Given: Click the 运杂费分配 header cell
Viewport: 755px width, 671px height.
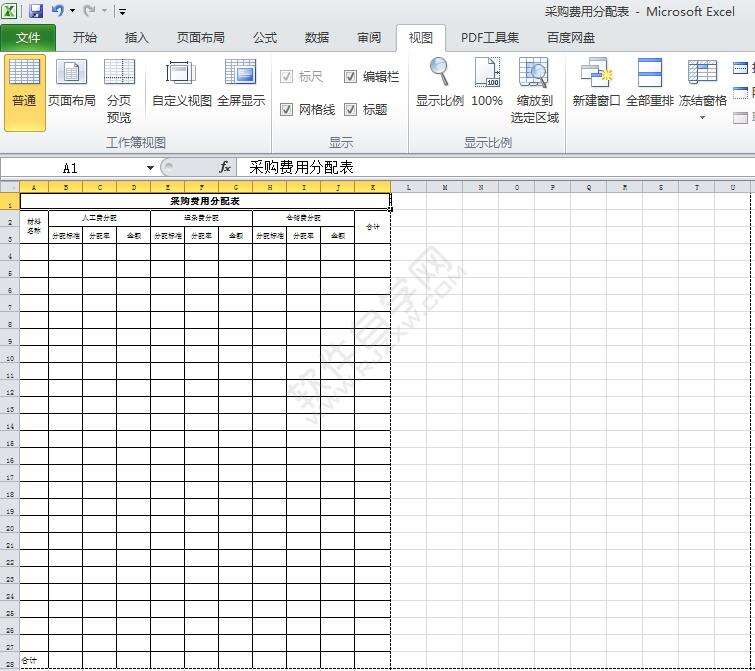Looking at the screenshot, I should point(201,218).
